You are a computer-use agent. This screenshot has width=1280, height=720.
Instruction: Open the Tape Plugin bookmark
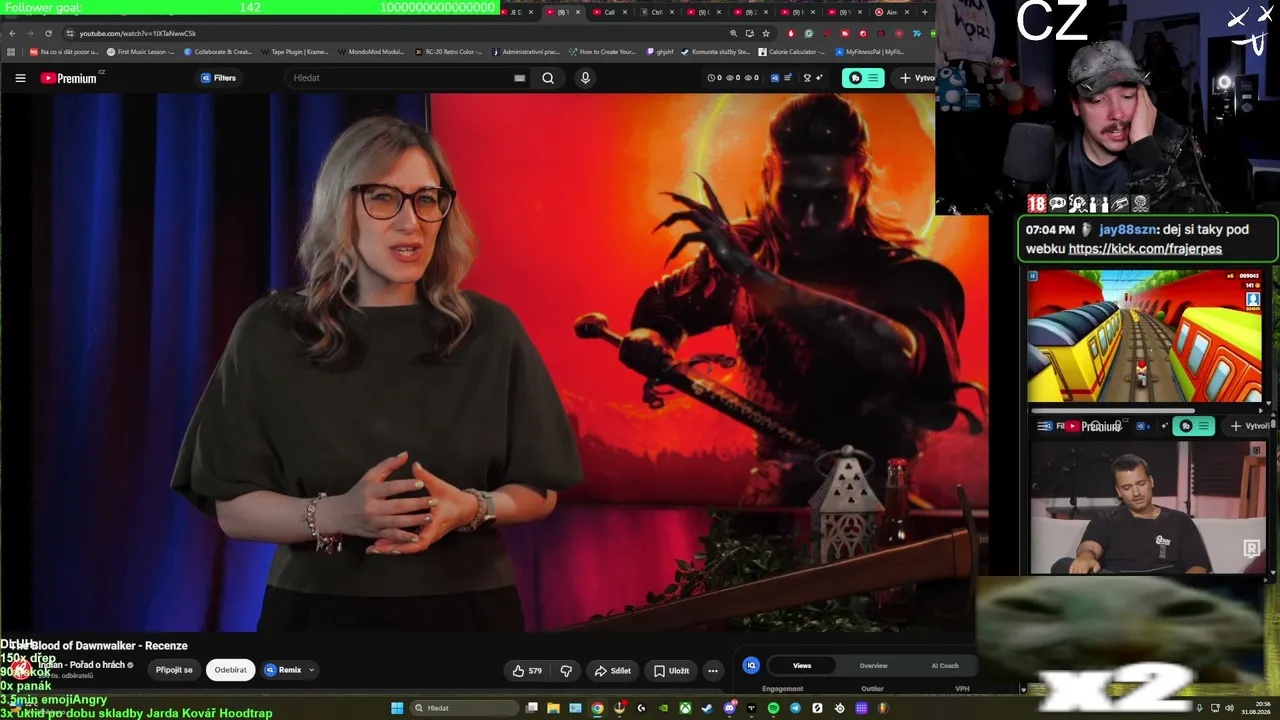click(295, 52)
